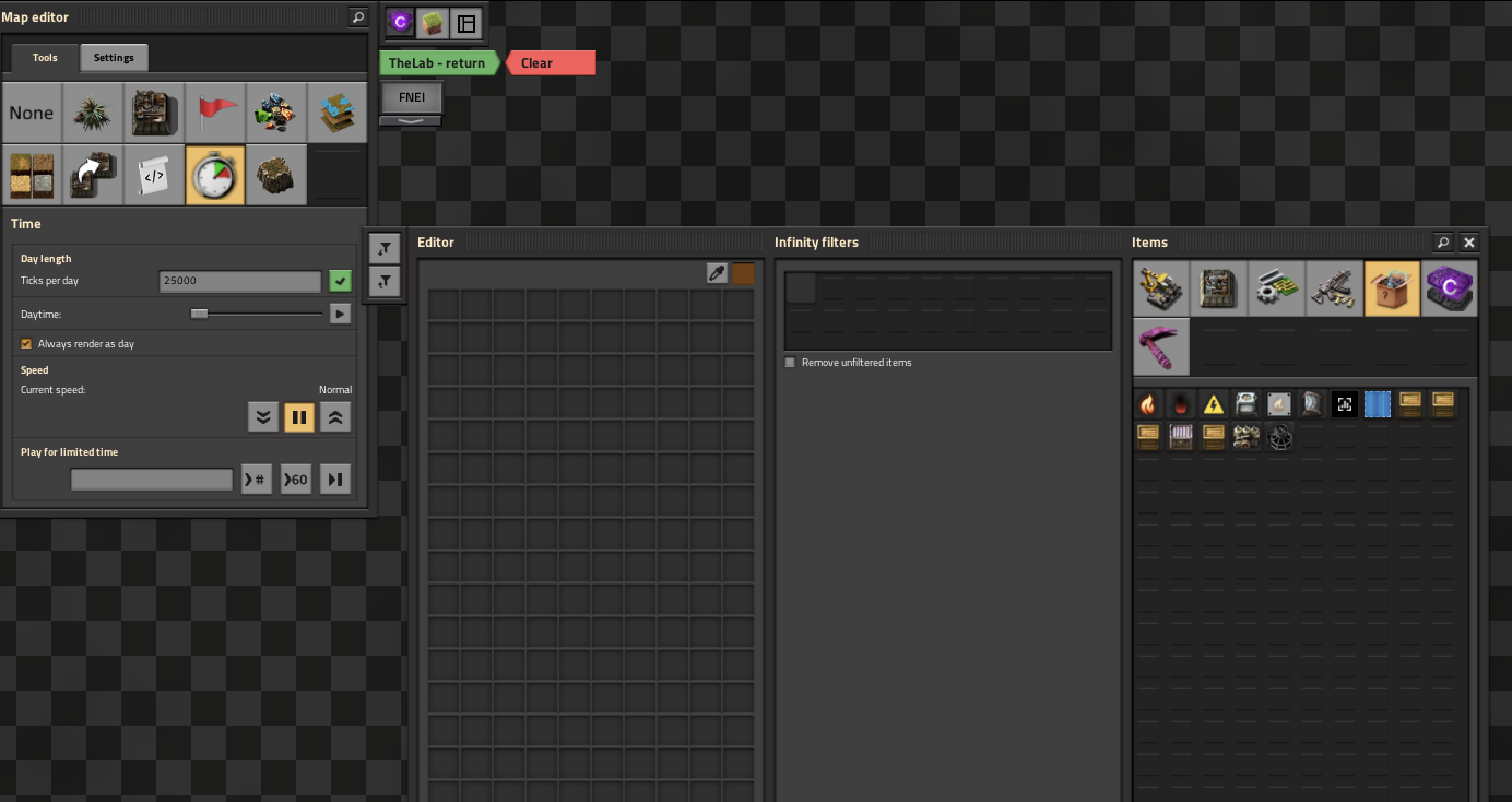This screenshot has height=802, width=1512.
Task: Play the daytime animation arrow button
Action: click(x=340, y=314)
